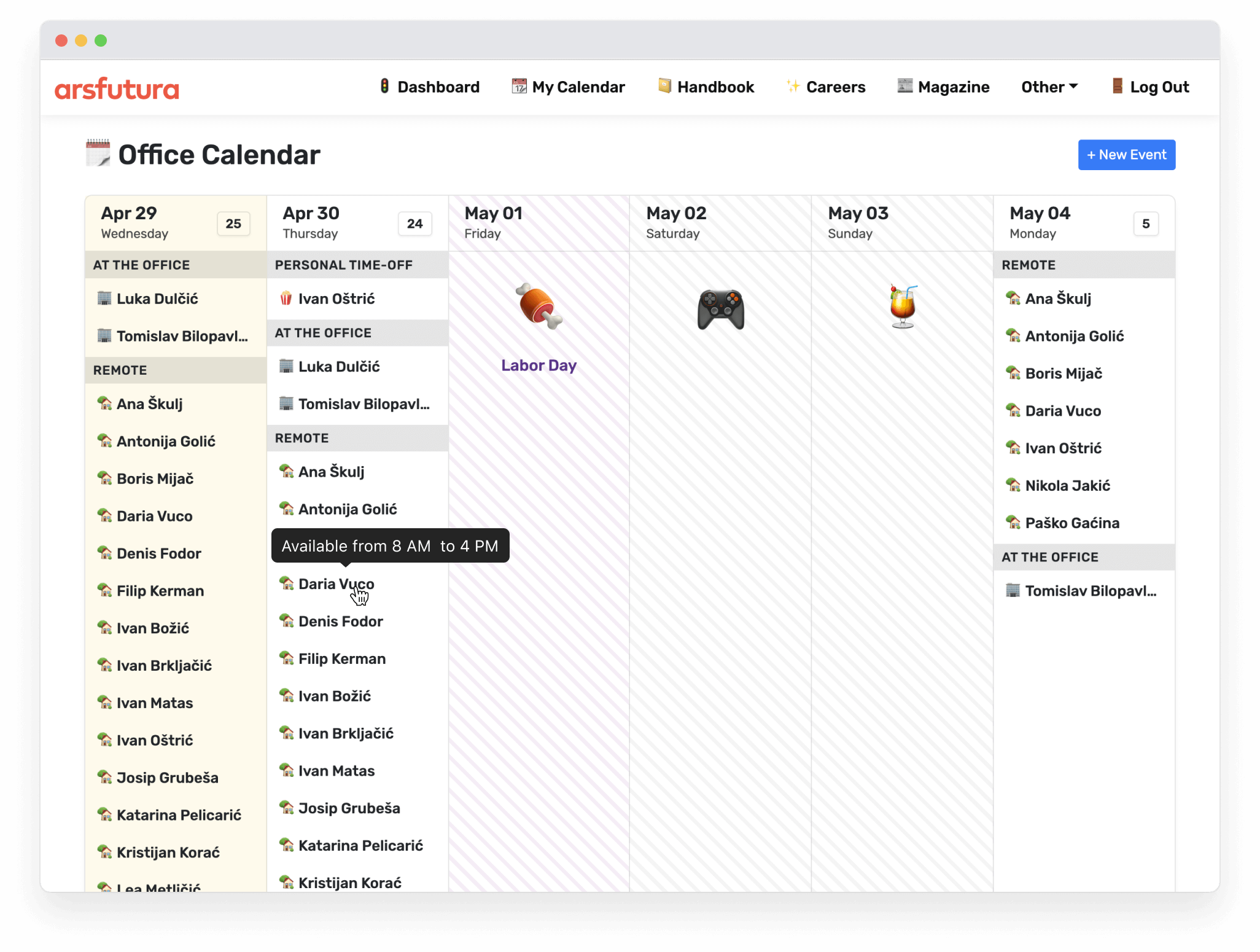
Task: Open the Labor Day holiday link
Action: 539,365
